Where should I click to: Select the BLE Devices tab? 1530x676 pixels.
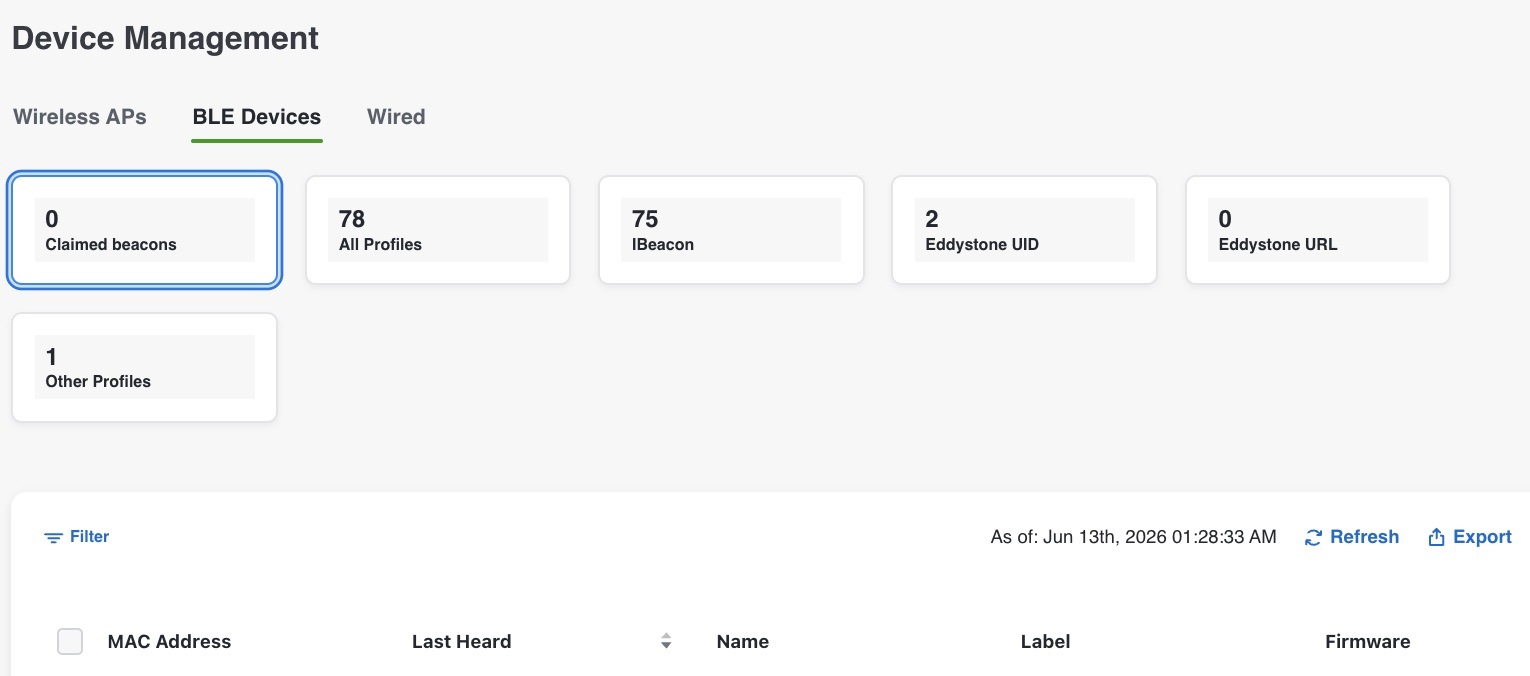(257, 117)
